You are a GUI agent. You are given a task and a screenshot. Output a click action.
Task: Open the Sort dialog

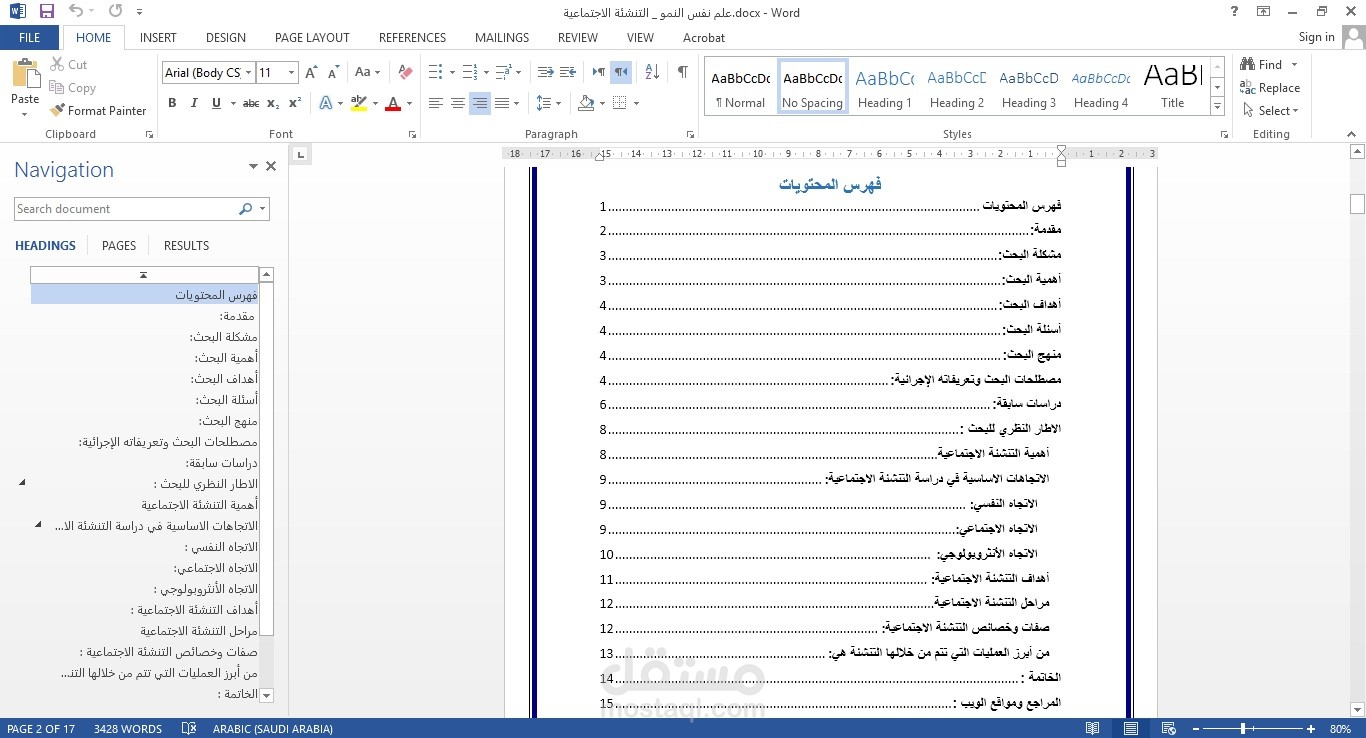click(x=651, y=72)
